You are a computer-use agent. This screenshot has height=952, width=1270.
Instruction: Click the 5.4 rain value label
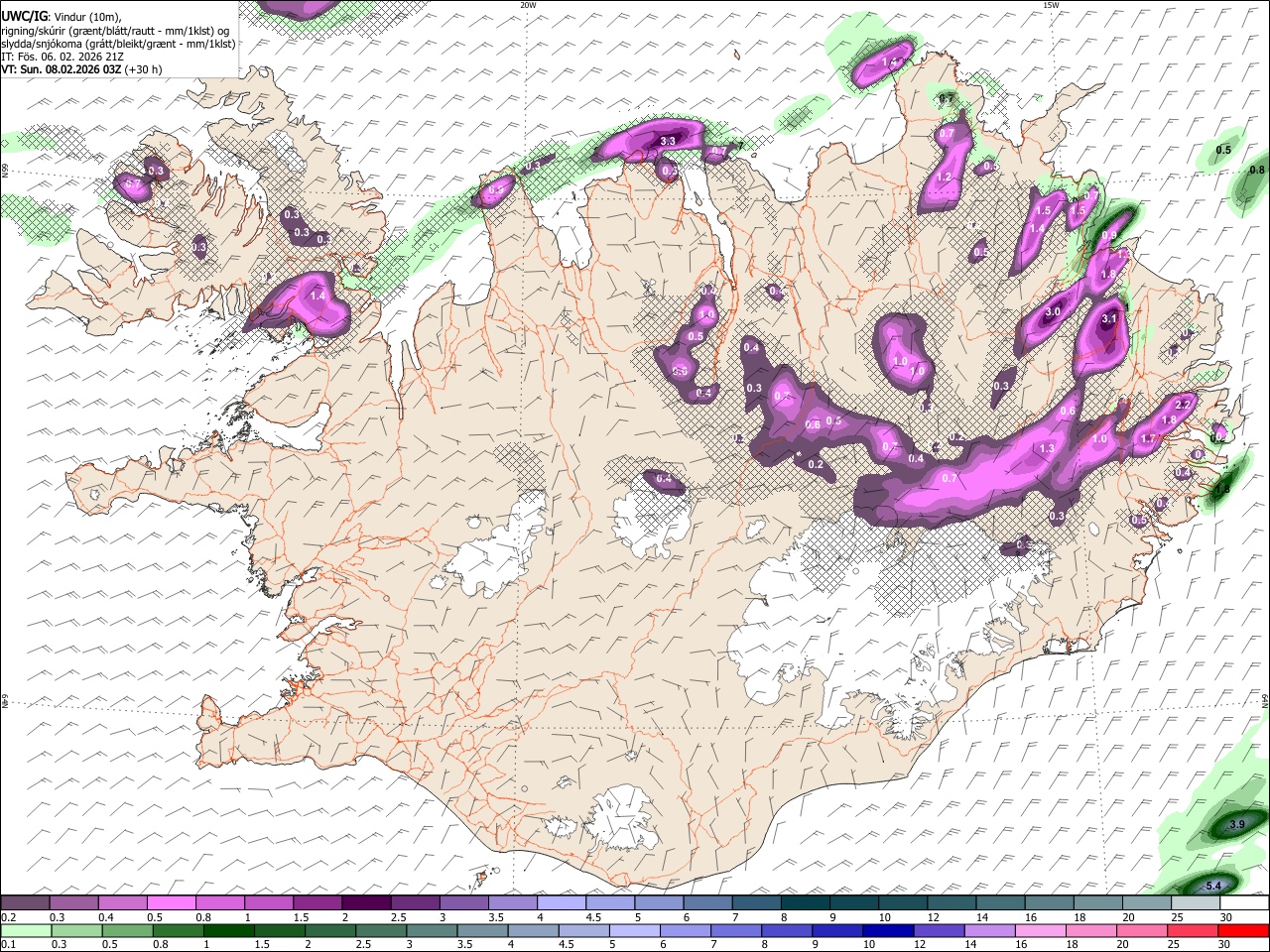coord(1212,886)
